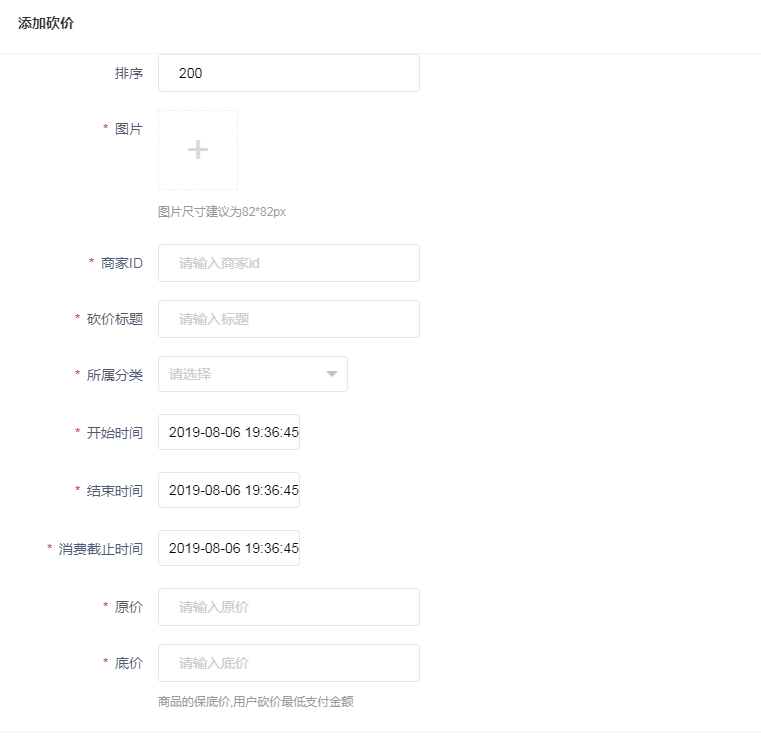Viewport: 761px width, 737px height.
Task: Open the 开始时间 date picker field
Action: coord(229,433)
